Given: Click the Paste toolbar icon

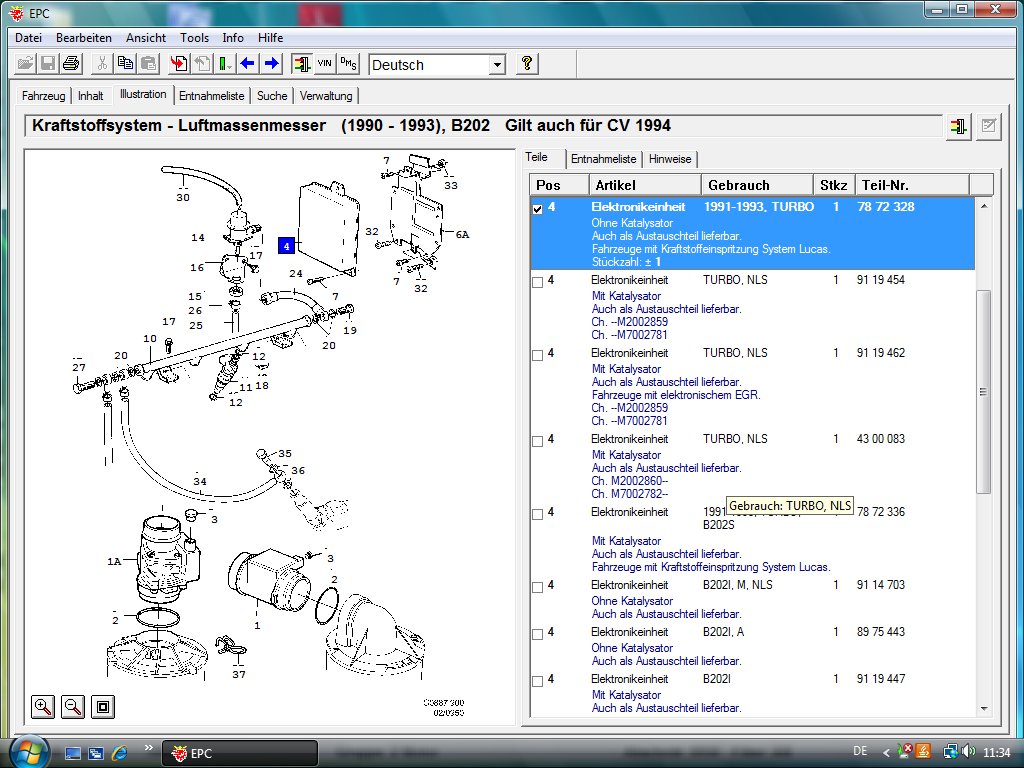Looking at the screenshot, I should (149, 63).
